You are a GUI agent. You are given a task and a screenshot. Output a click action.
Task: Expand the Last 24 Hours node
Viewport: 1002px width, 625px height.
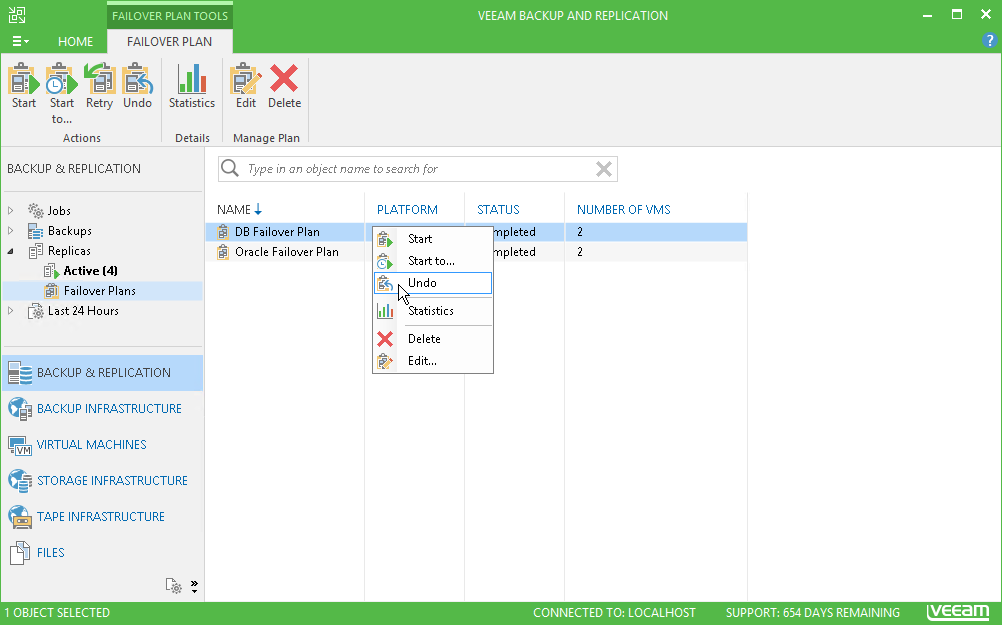[x=11, y=311]
